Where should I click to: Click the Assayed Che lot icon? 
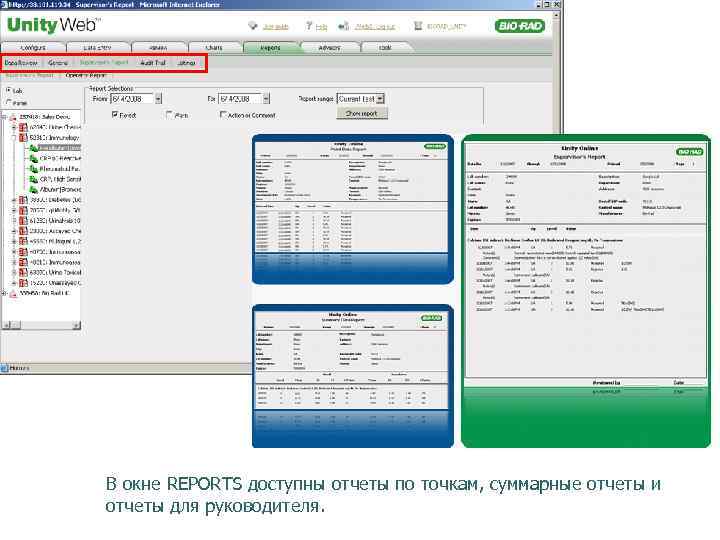click(23, 231)
